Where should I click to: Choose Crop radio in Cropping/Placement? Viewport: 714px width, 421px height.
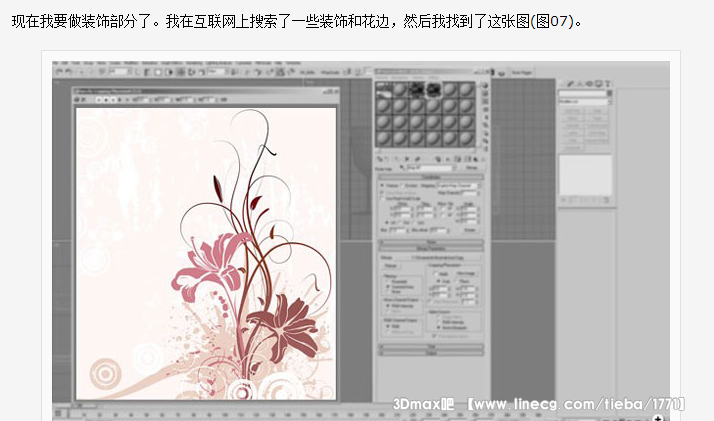tap(439, 281)
